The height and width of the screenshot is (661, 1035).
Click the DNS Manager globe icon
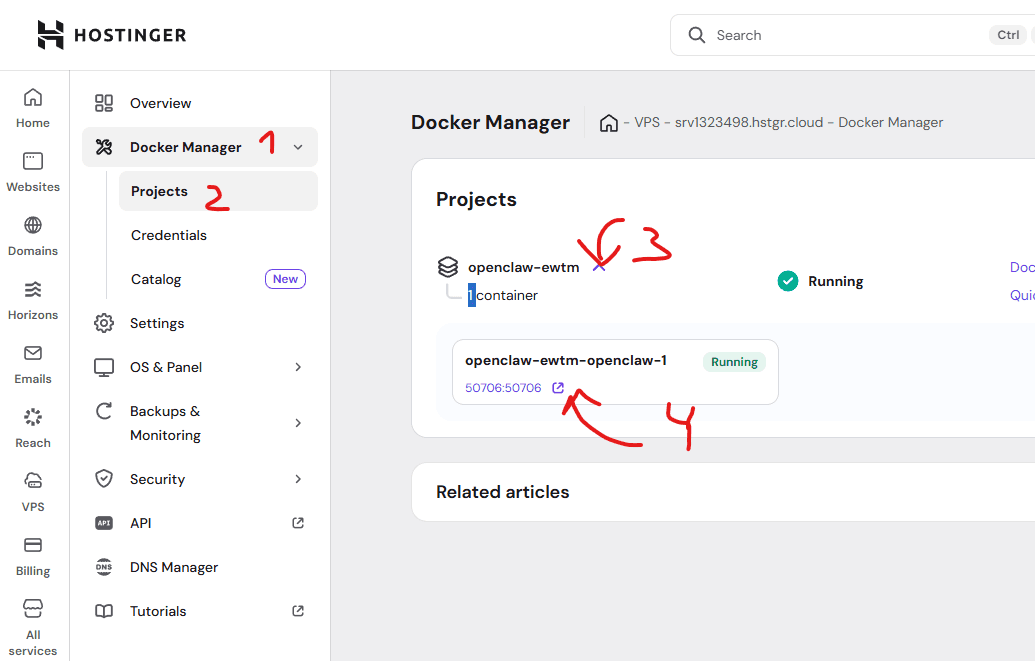point(104,567)
